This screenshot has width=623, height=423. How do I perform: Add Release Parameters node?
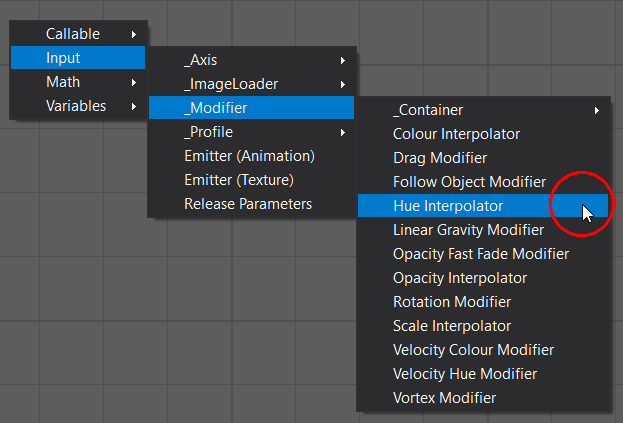point(248,204)
